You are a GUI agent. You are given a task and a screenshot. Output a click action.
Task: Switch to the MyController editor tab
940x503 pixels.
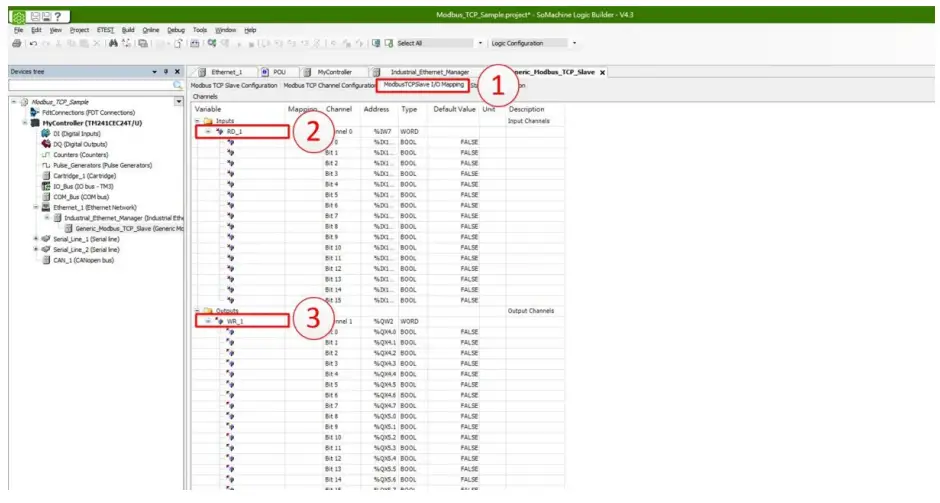click(x=334, y=73)
